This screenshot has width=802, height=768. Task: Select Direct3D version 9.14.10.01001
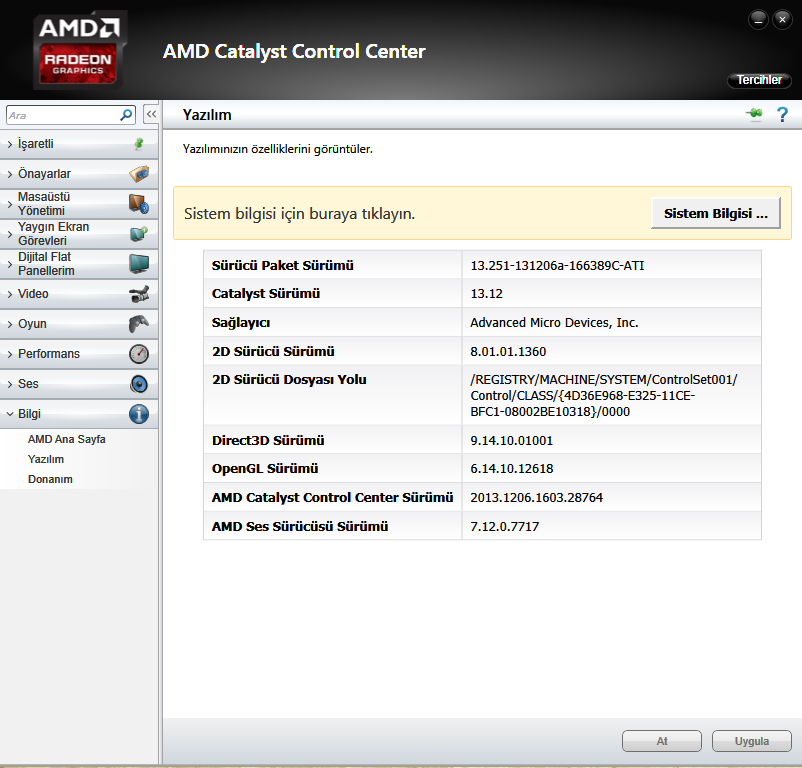tap(511, 441)
